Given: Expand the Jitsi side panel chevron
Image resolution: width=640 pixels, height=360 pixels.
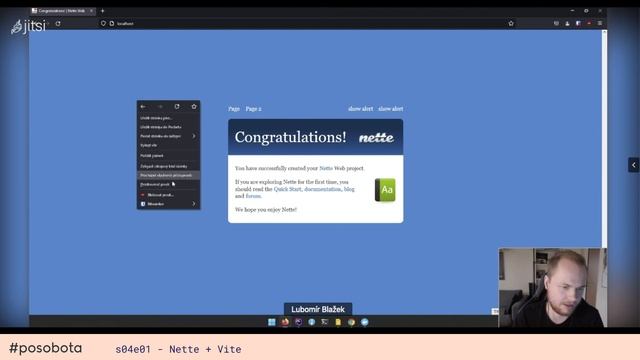Looking at the screenshot, I should pos(633,165).
